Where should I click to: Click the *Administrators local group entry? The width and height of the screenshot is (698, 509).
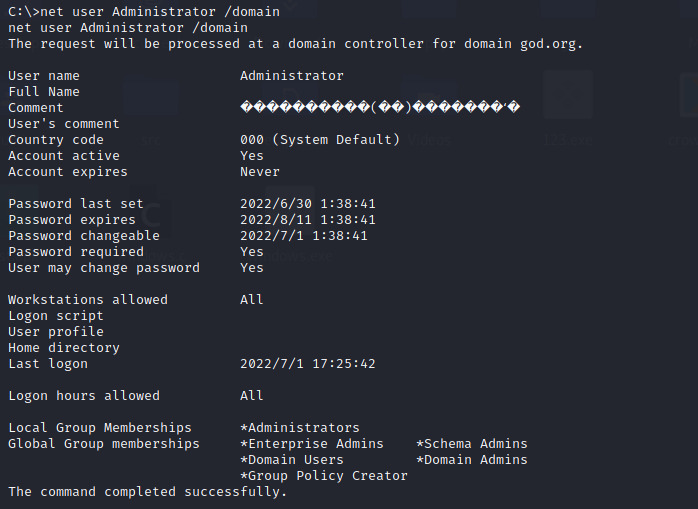click(300, 428)
